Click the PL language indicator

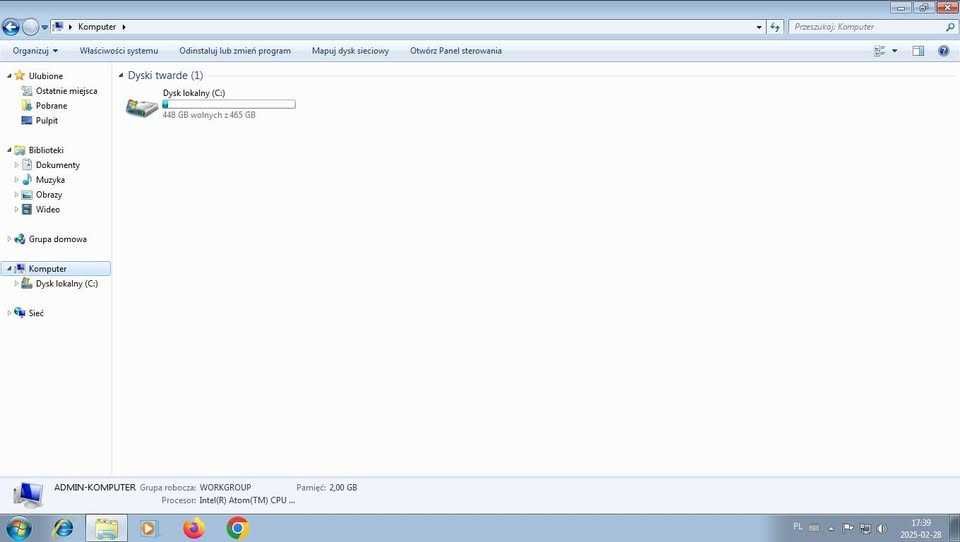[x=798, y=527]
